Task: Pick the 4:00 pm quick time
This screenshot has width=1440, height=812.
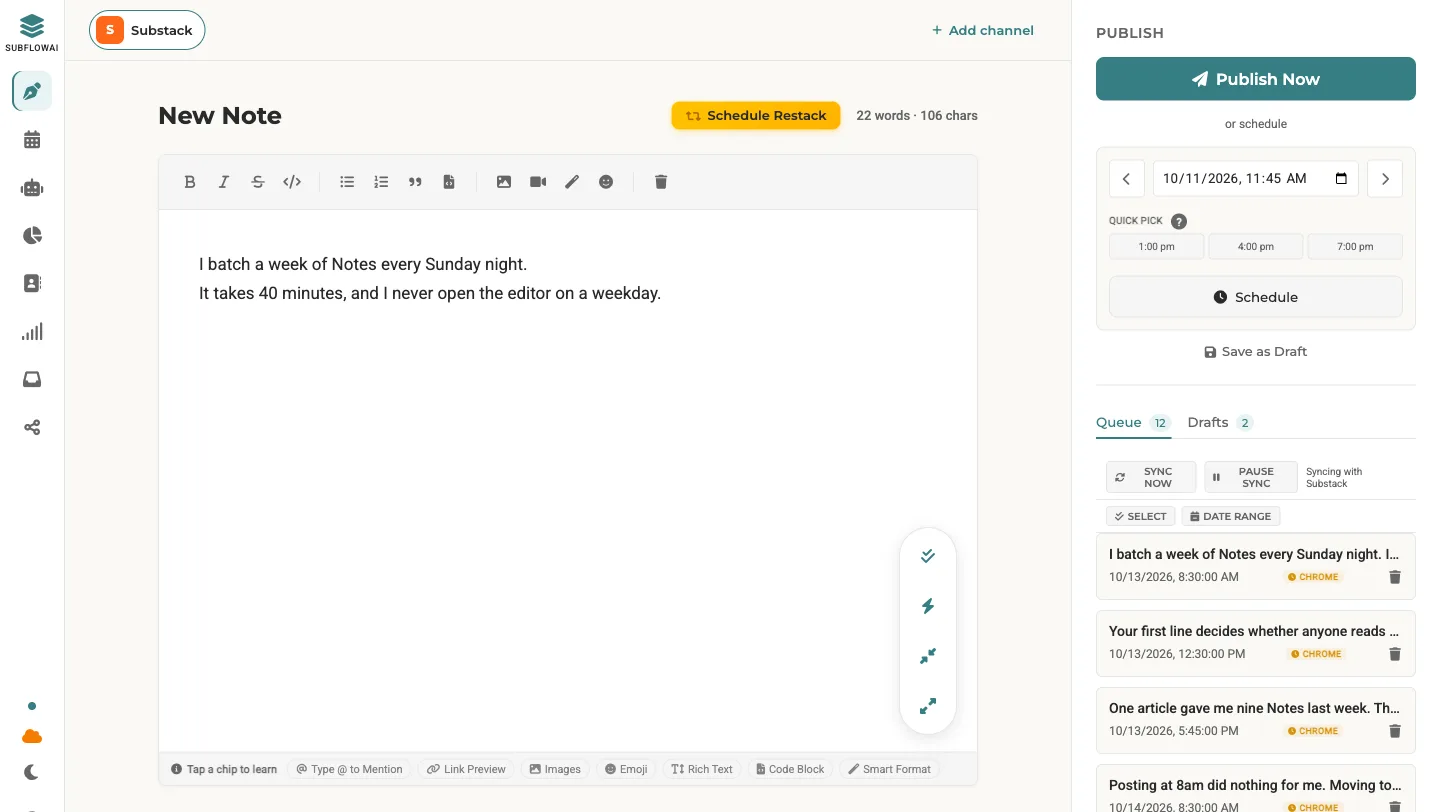Action: click(x=1256, y=246)
